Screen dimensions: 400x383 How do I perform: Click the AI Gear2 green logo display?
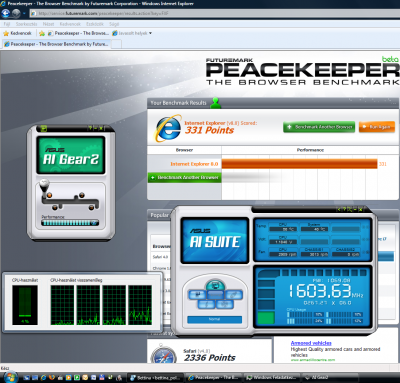pyautogui.click(x=71, y=155)
